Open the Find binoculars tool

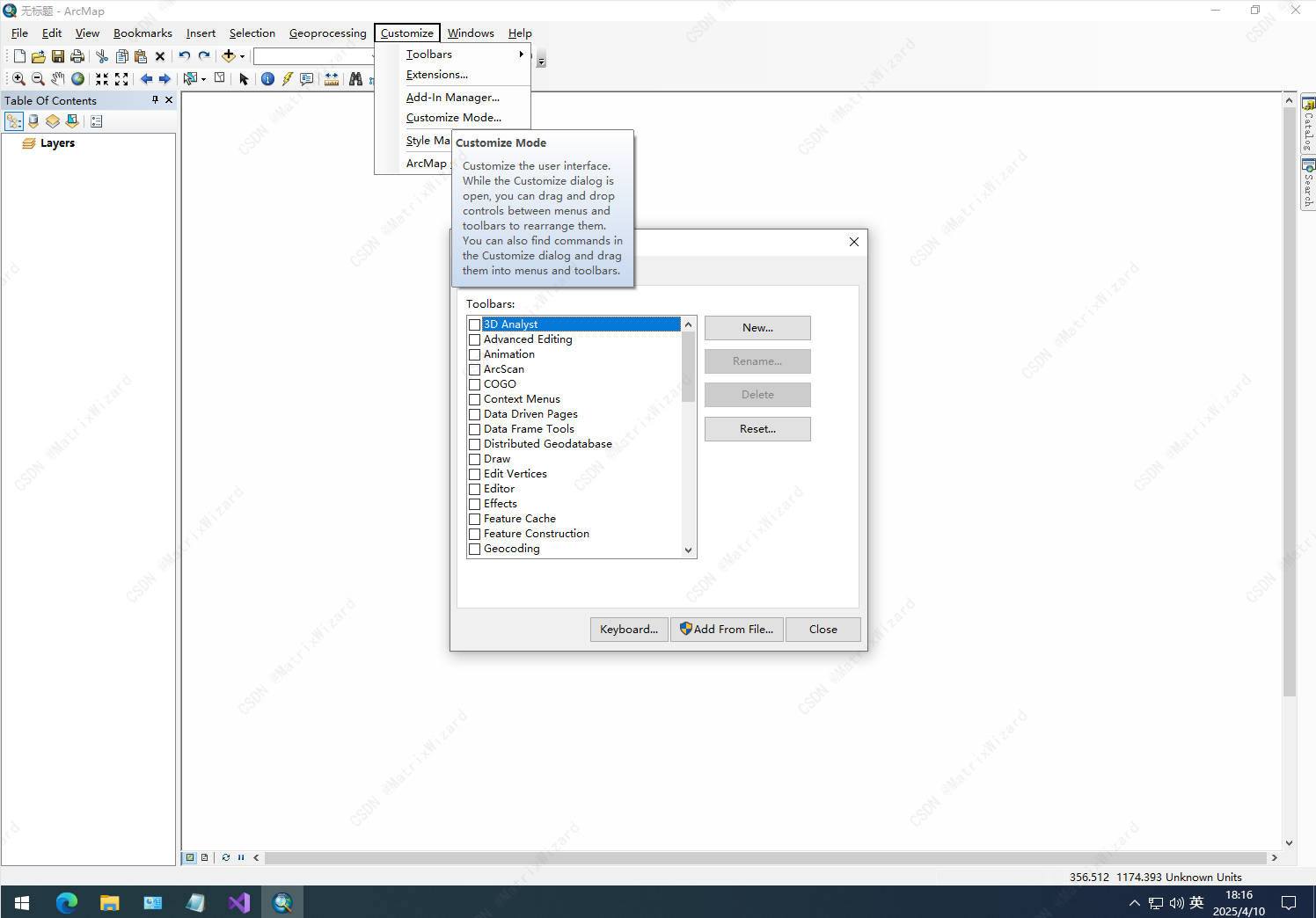tap(355, 79)
